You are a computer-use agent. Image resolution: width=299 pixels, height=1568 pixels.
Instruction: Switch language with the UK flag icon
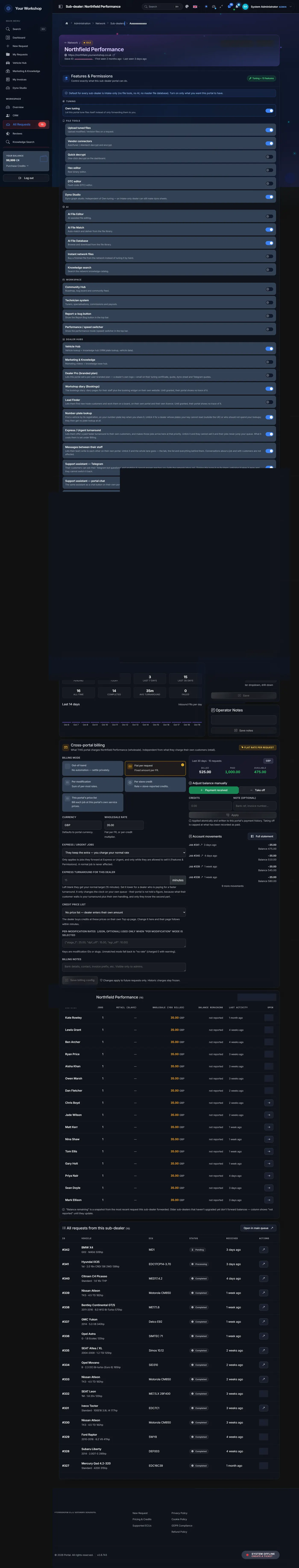[x=195, y=7]
